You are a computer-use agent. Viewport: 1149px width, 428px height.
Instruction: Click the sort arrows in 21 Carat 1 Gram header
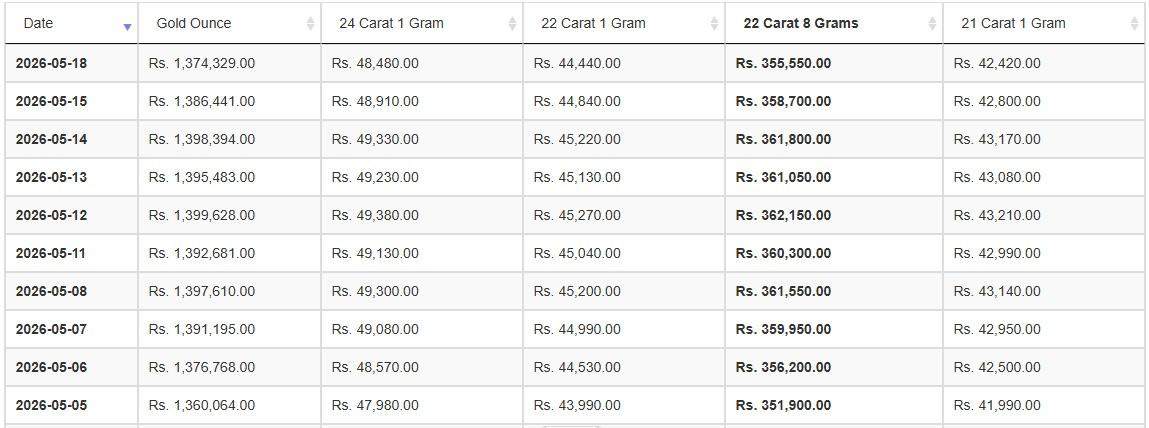tap(1134, 23)
